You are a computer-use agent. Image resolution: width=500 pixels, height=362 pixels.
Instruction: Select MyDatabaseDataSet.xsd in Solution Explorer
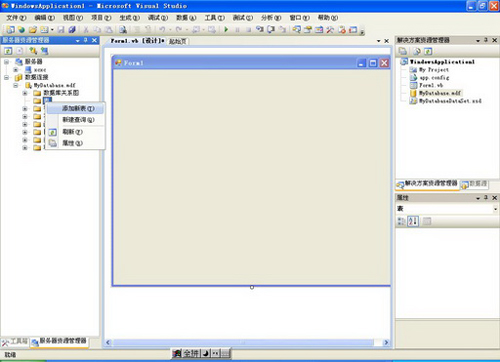click(x=450, y=101)
